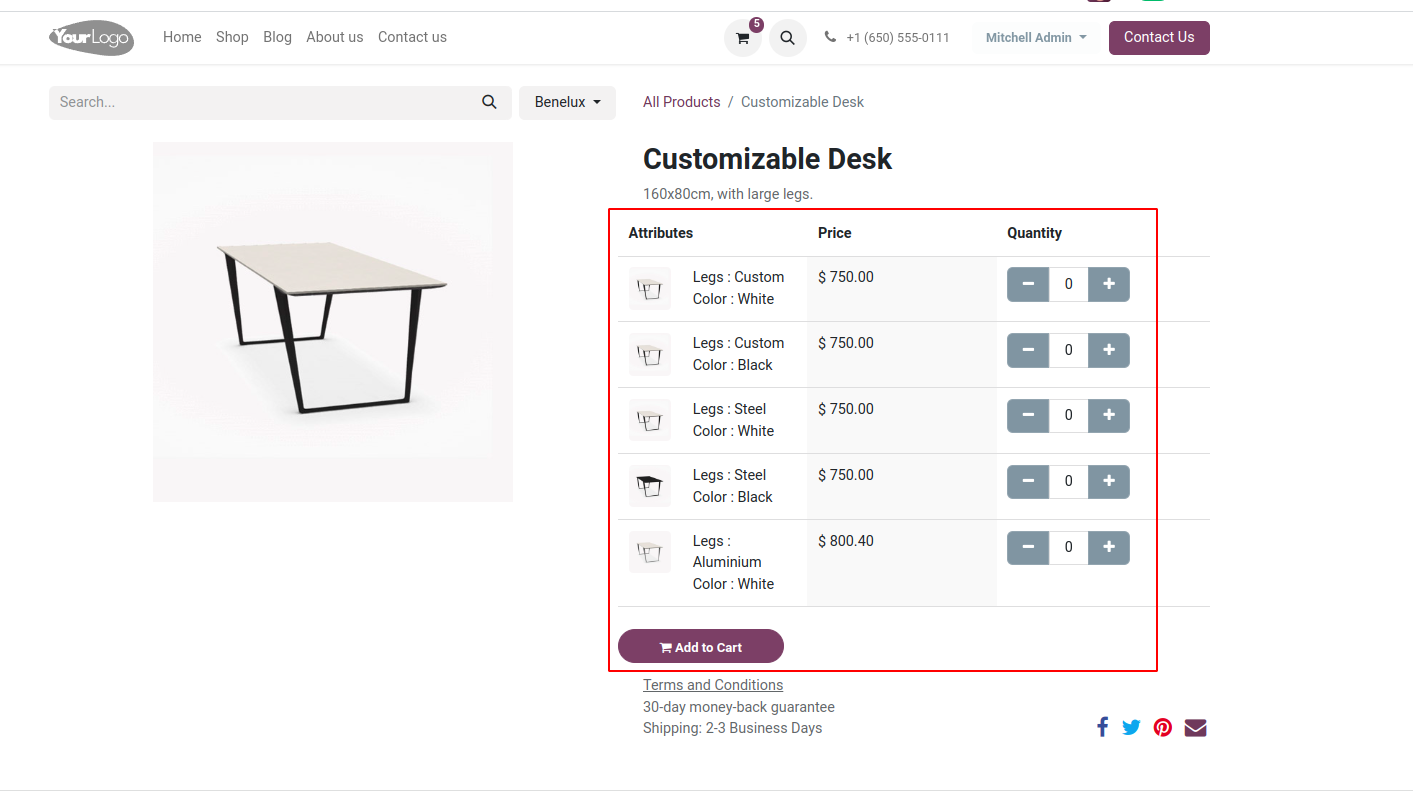Focus the product search input field
This screenshot has width=1413, height=797.
[x=260, y=102]
